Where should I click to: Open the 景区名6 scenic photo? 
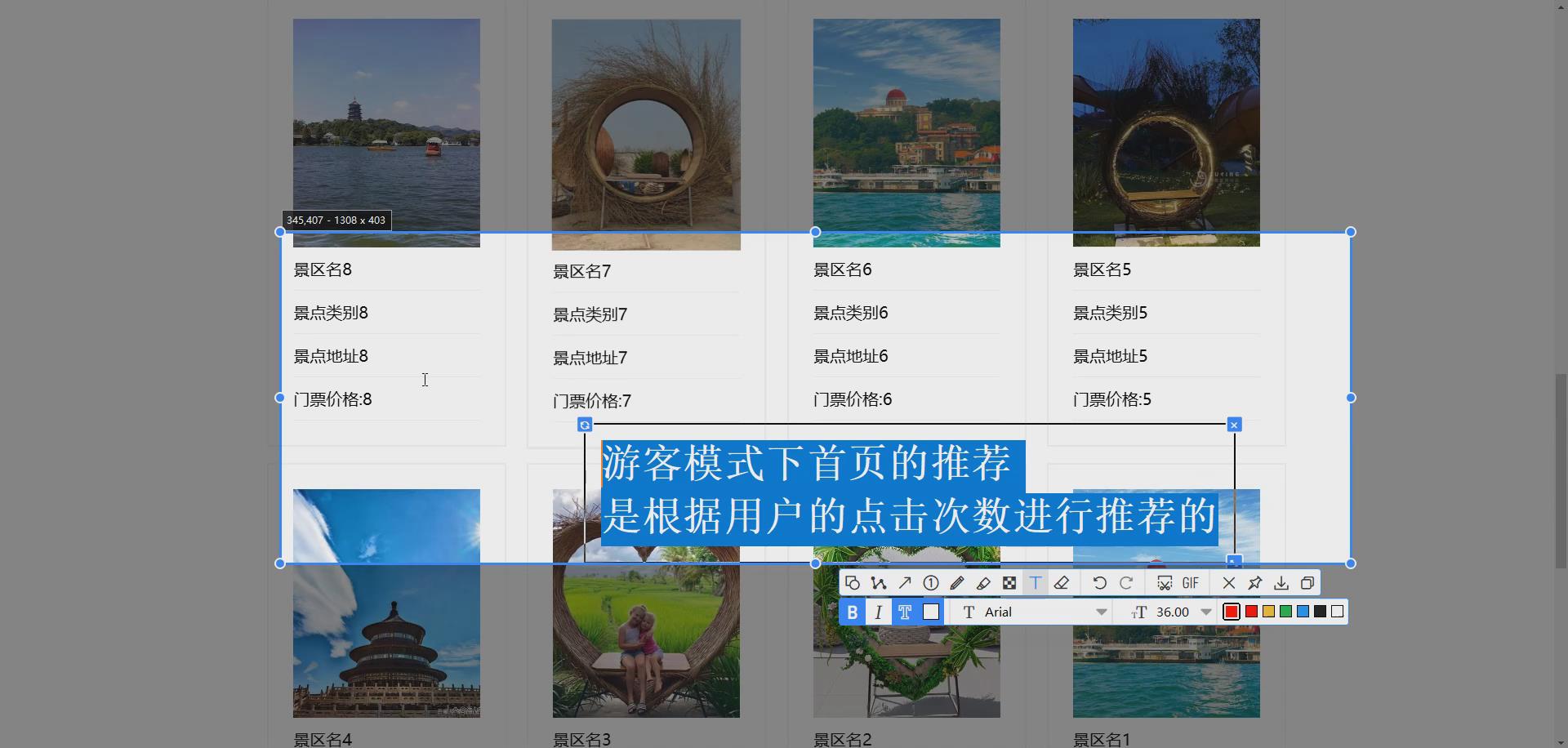[x=906, y=132]
